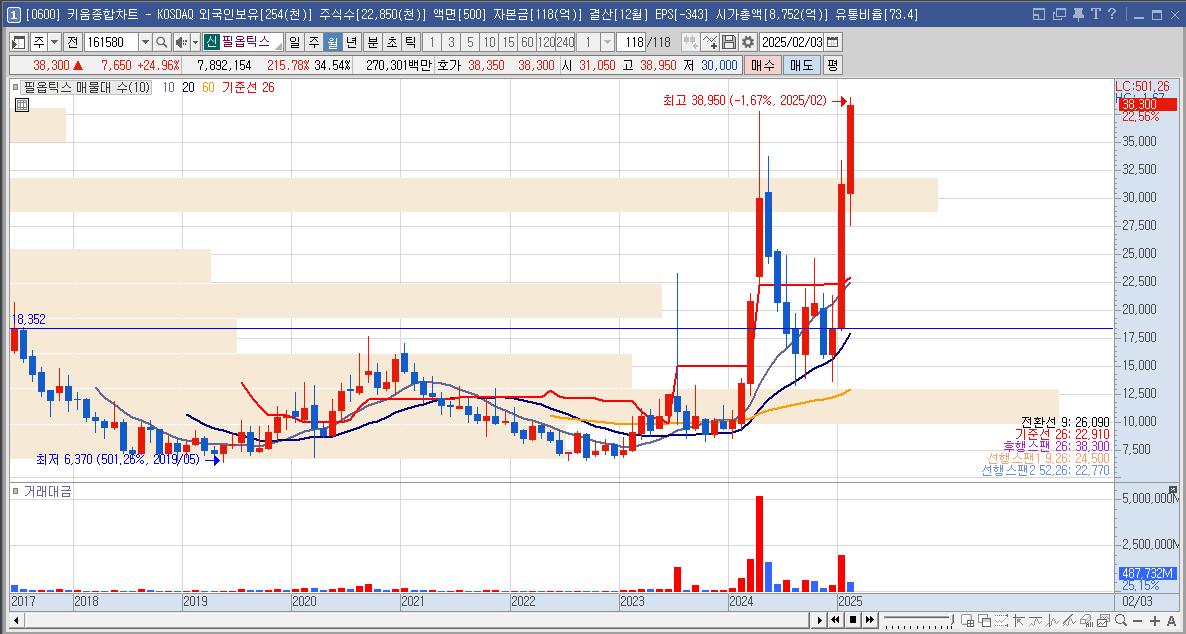This screenshot has height=634, width=1186.
Task: Open the side panel toggle icon
Action: click(20, 42)
